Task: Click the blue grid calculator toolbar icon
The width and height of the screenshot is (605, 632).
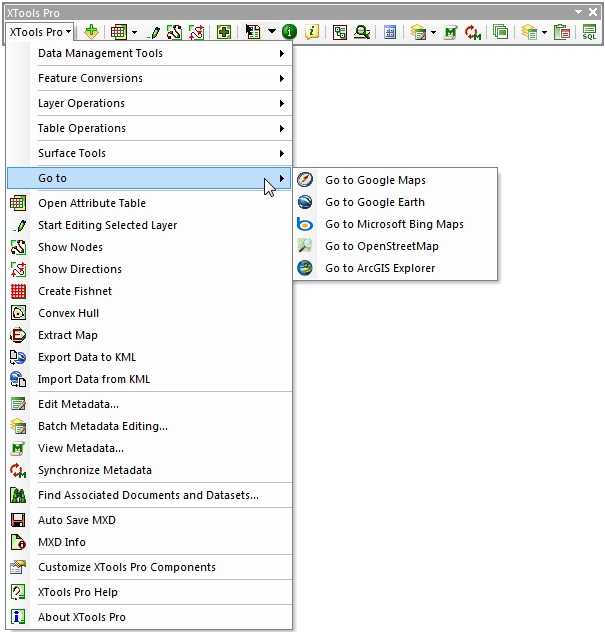Action: point(390,32)
